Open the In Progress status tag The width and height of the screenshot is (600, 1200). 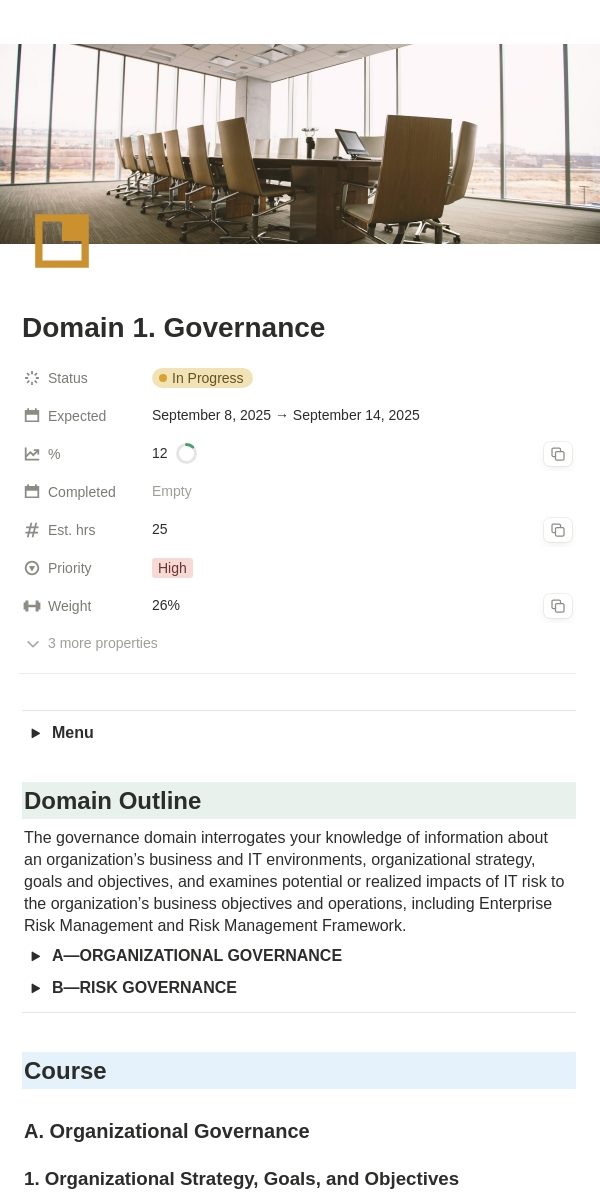pos(202,378)
